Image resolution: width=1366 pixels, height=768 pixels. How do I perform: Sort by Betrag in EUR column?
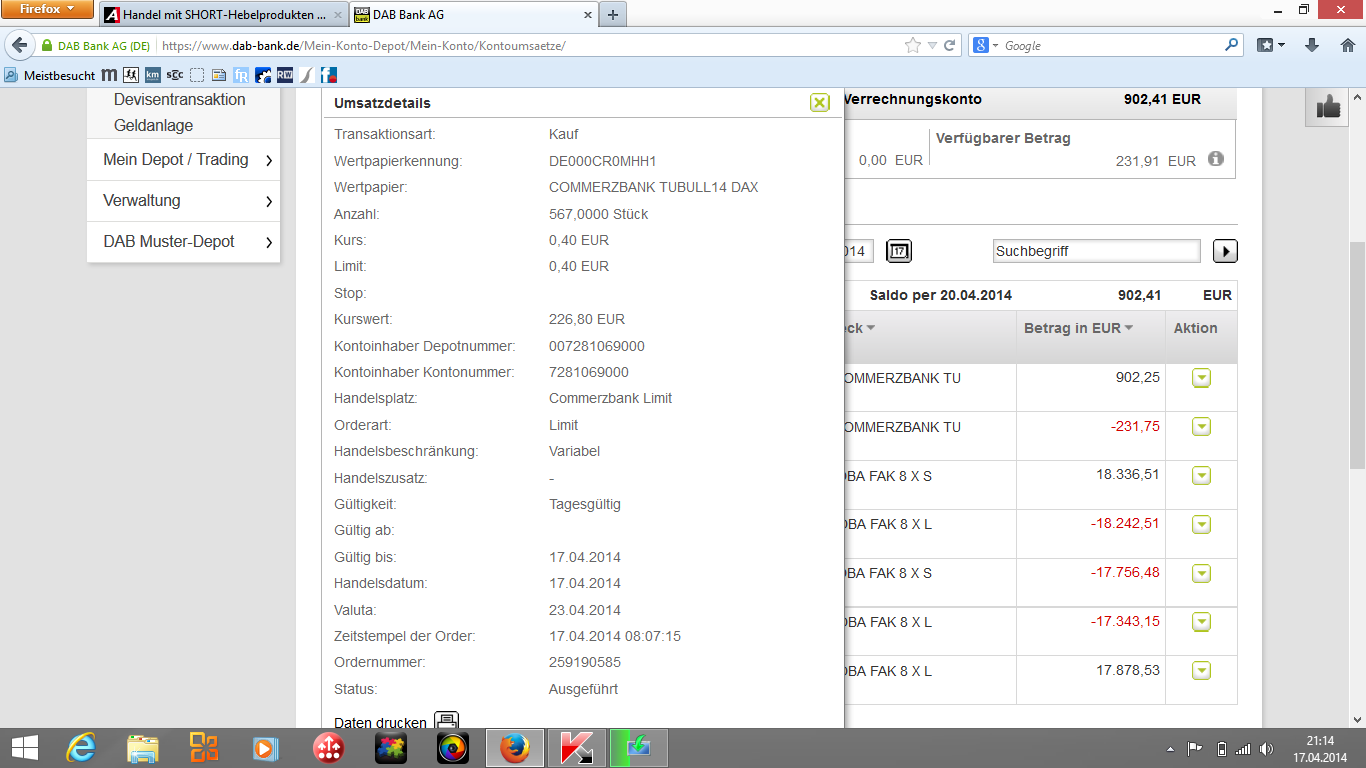pyautogui.click(x=1078, y=328)
